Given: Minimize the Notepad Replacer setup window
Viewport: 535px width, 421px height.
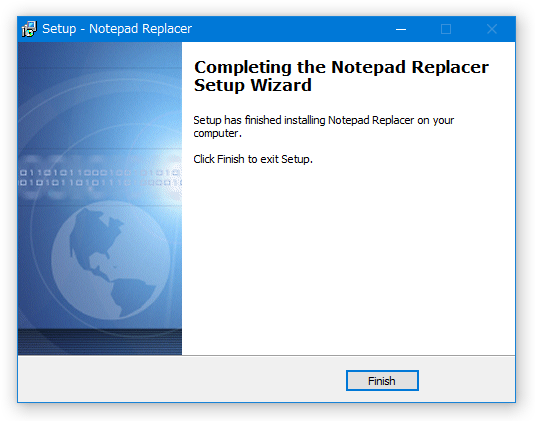Looking at the screenshot, I should (x=401, y=29).
